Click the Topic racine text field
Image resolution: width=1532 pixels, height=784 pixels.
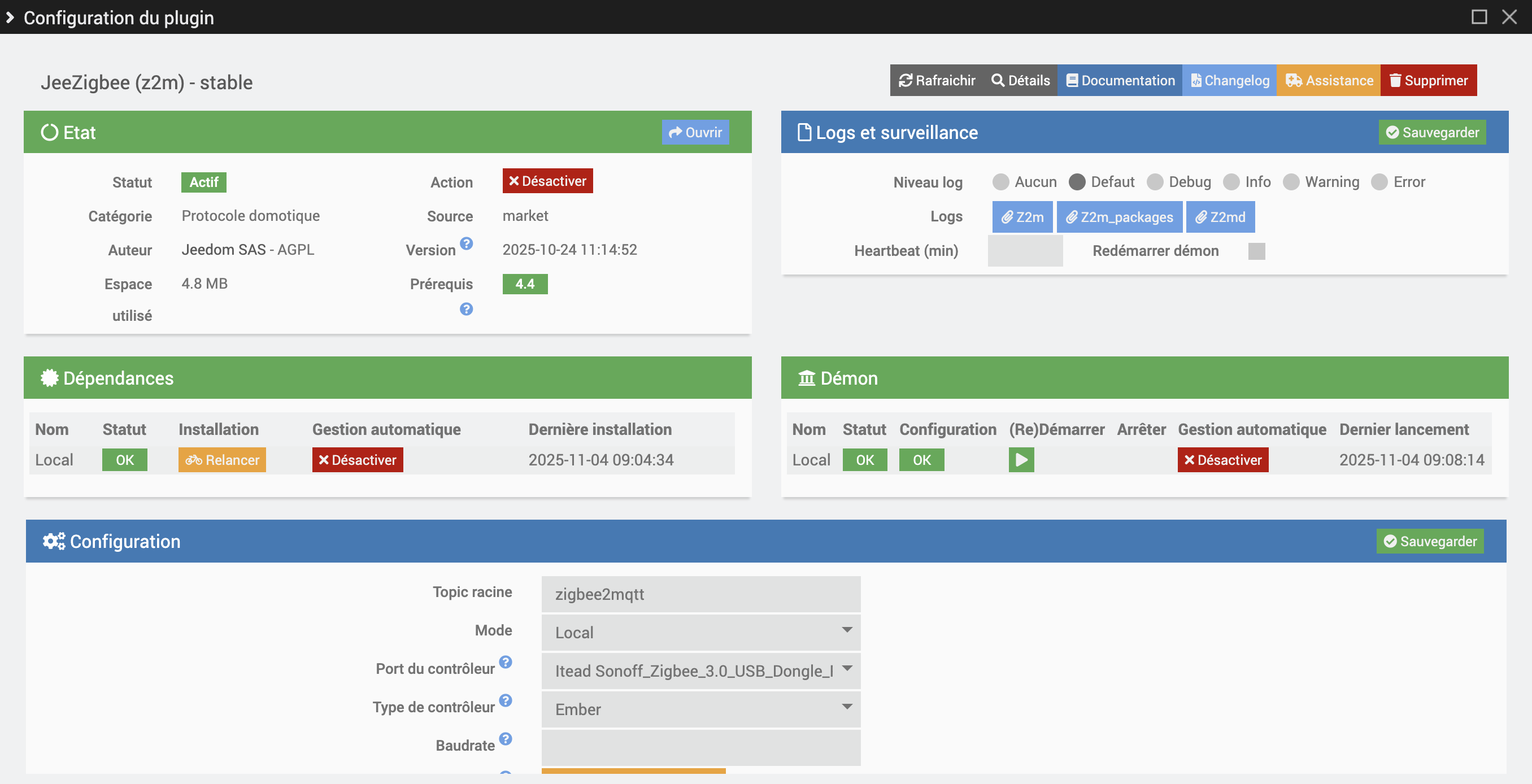700,594
